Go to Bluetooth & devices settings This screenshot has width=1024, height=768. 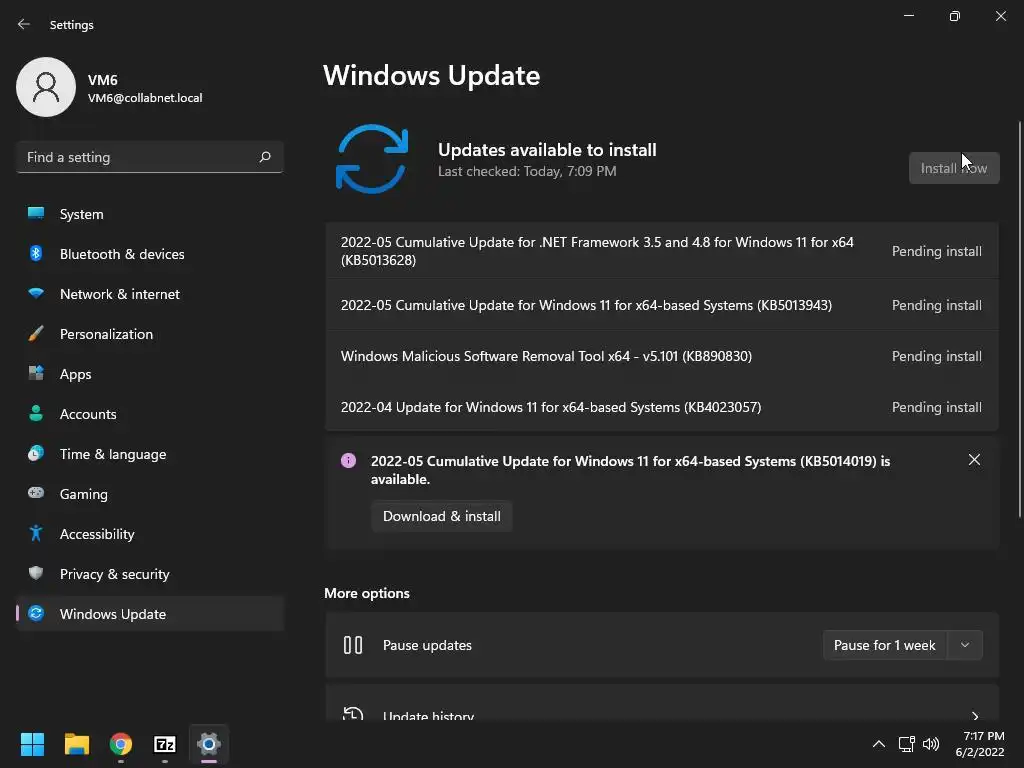click(x=150, y=253)
